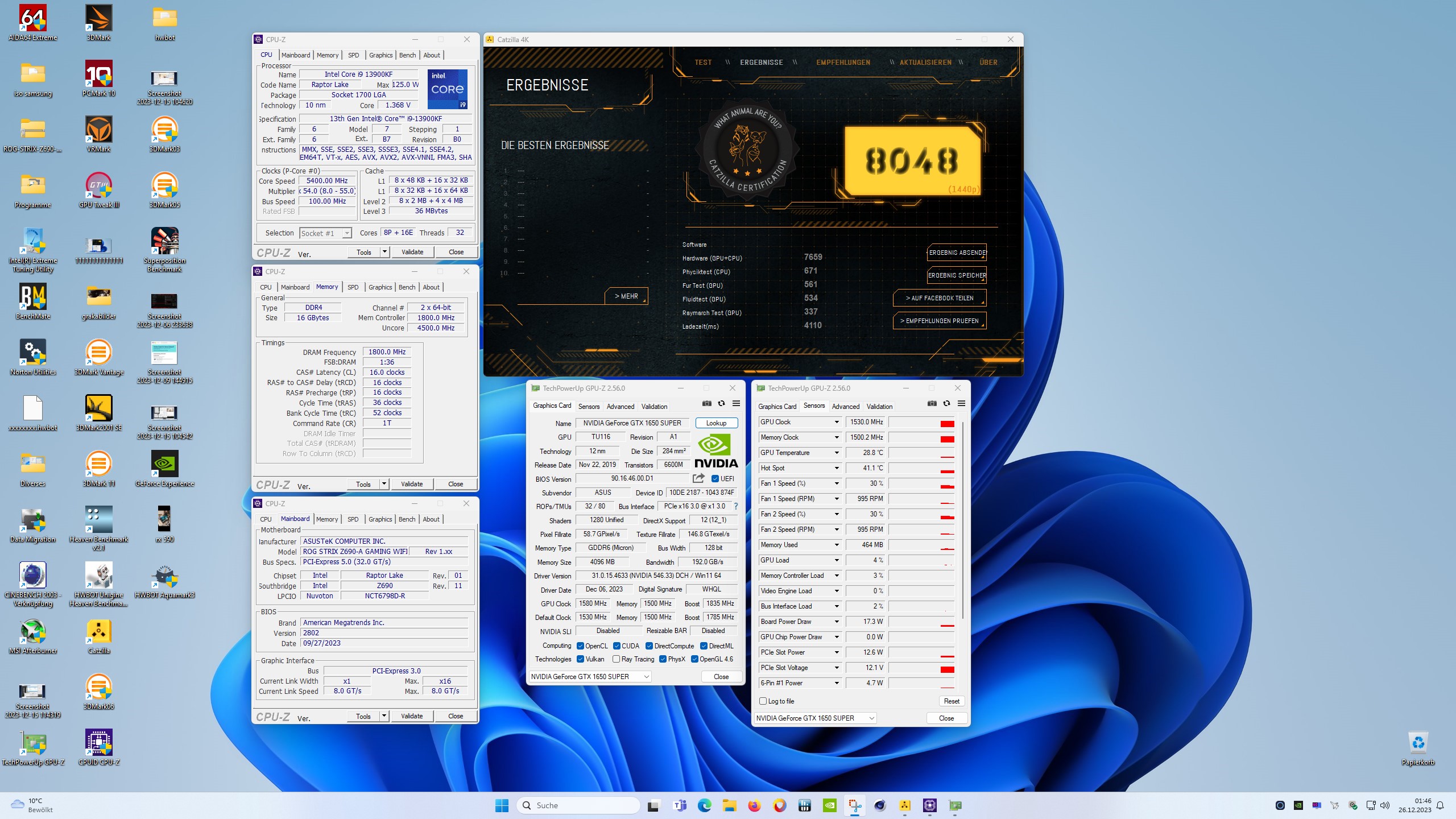The width and height of the screenshot is (1456, 819).
Task: Click the PCIe Slot Voltage graph bar
Action: tap(921, 668)
